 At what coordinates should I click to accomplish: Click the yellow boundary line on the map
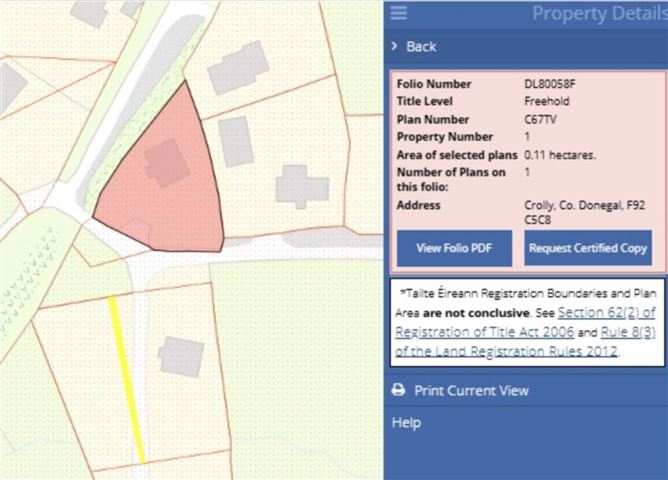coord(127,380)
